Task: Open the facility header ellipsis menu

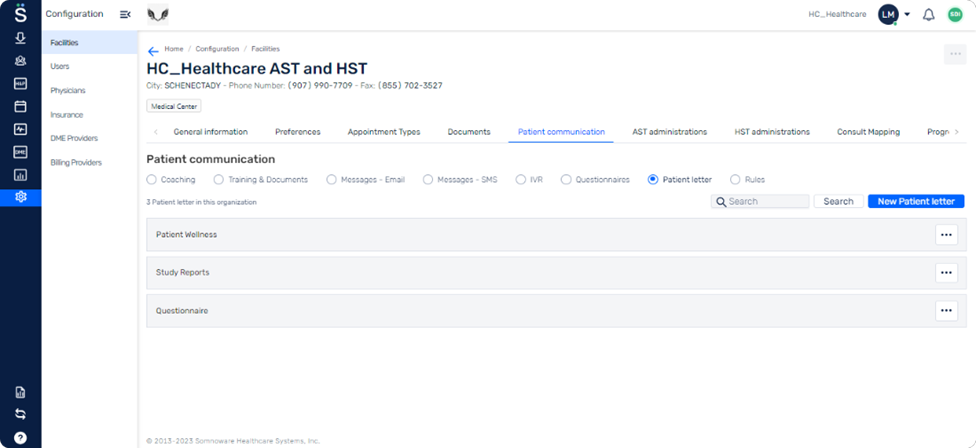Action: tap(955, 54)
